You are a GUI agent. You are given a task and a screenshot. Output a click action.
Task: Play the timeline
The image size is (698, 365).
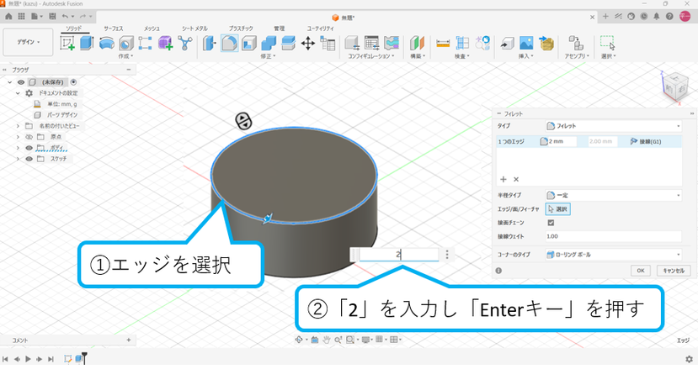click(28, 359)
